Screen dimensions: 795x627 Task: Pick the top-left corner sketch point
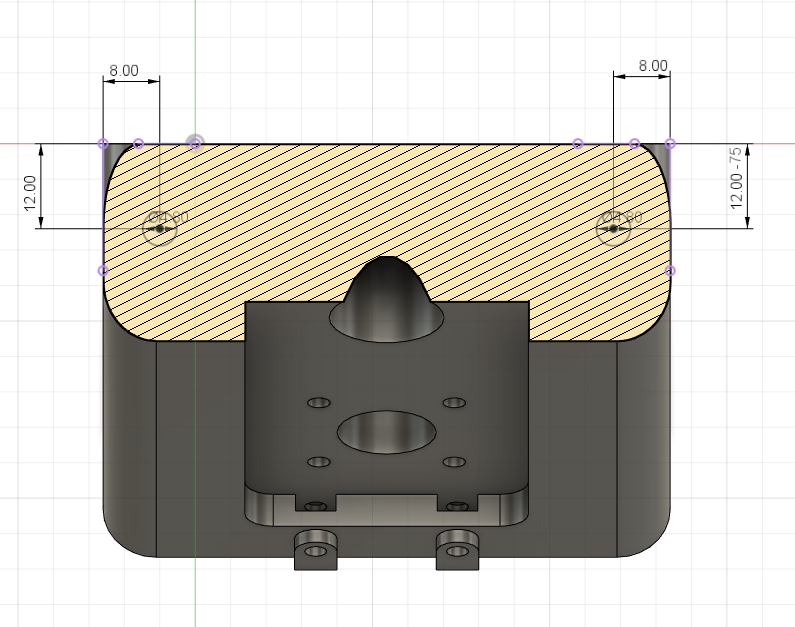[103, 143]
